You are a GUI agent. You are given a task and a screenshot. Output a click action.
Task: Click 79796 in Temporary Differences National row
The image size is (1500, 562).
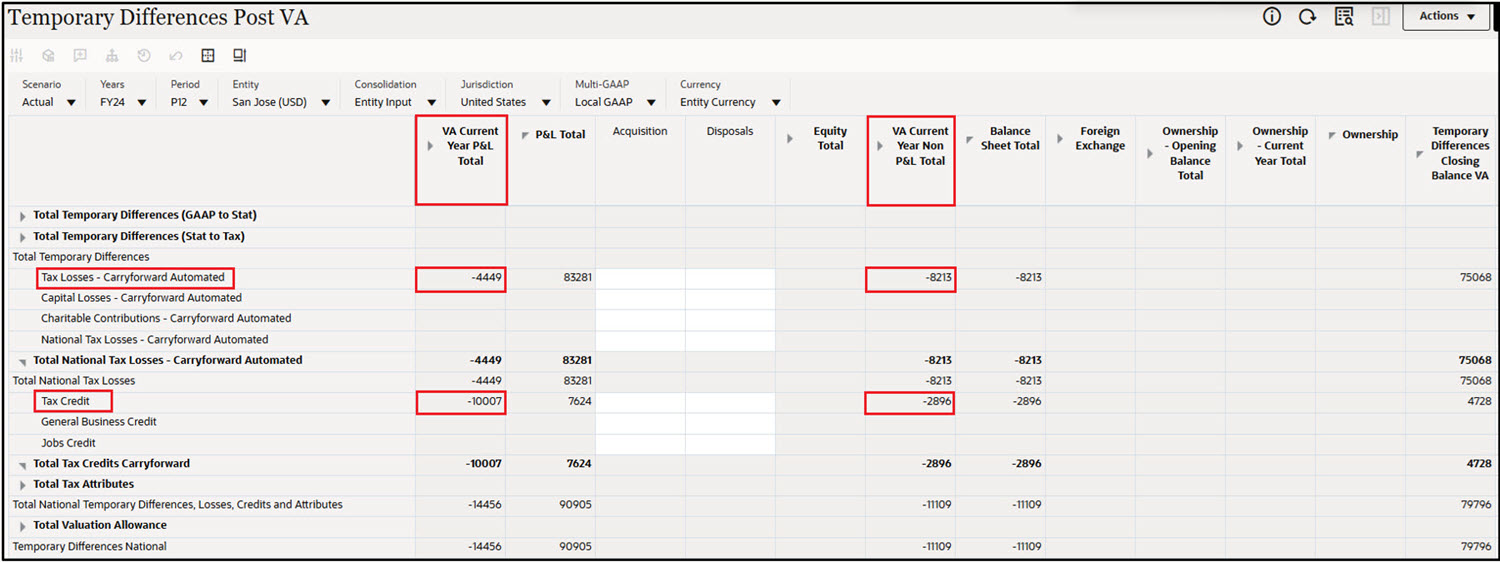[1450, 547]
